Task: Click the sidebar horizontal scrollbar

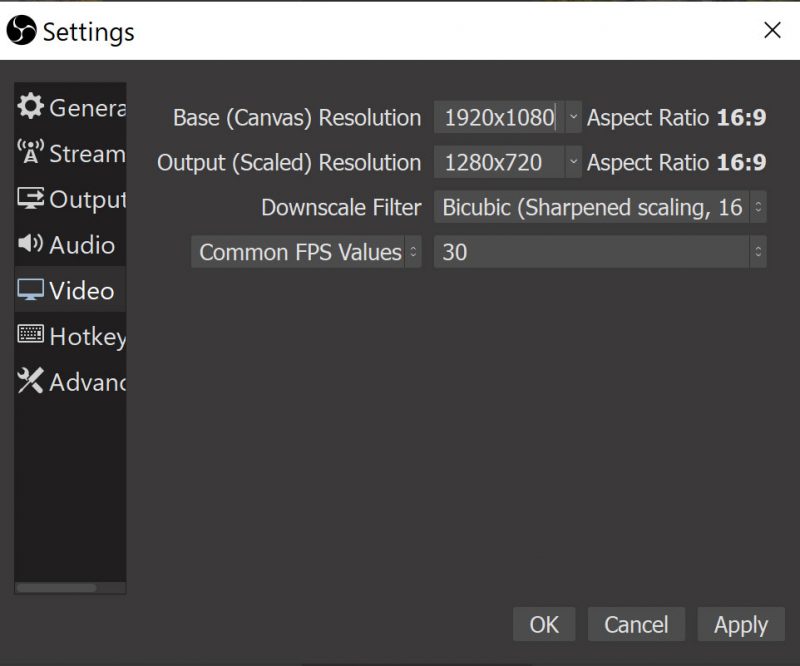Action: pyautogui.click(x=56, y=588)
